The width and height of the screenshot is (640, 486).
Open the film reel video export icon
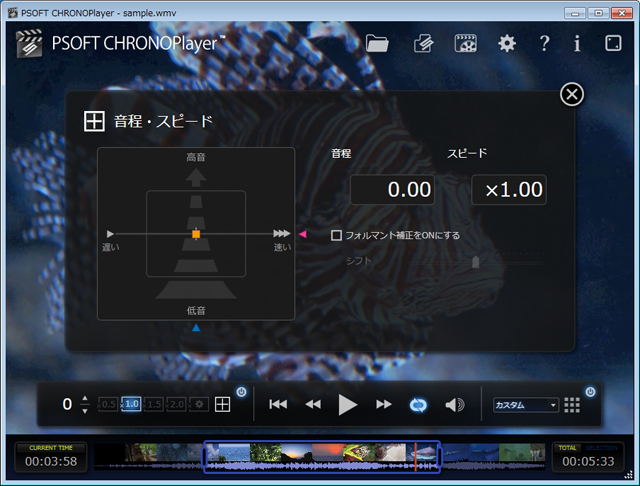point(465,43)
